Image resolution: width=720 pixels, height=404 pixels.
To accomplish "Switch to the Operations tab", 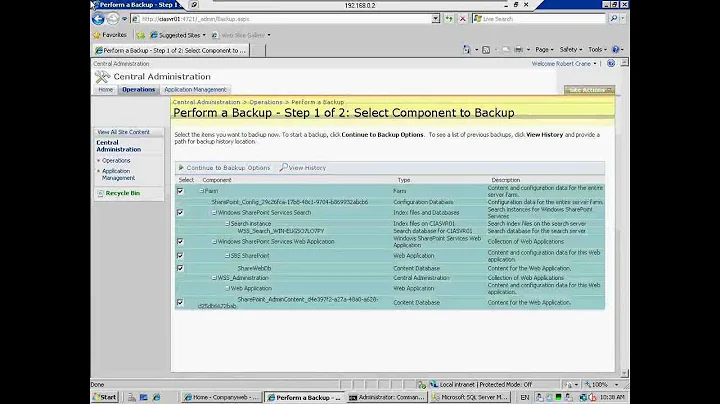I will 138,90.
